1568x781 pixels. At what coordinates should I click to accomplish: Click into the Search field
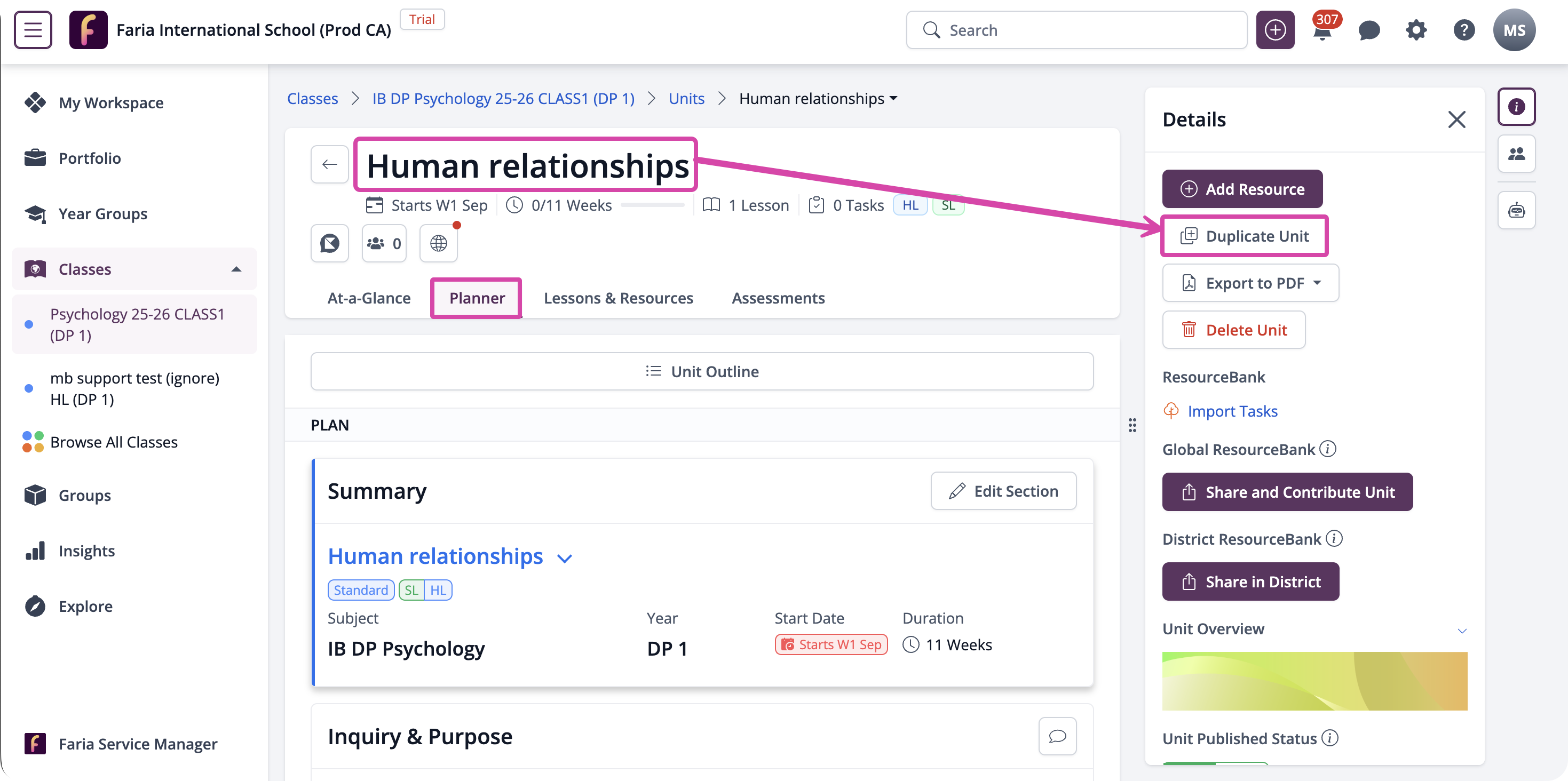[1076, 30]
